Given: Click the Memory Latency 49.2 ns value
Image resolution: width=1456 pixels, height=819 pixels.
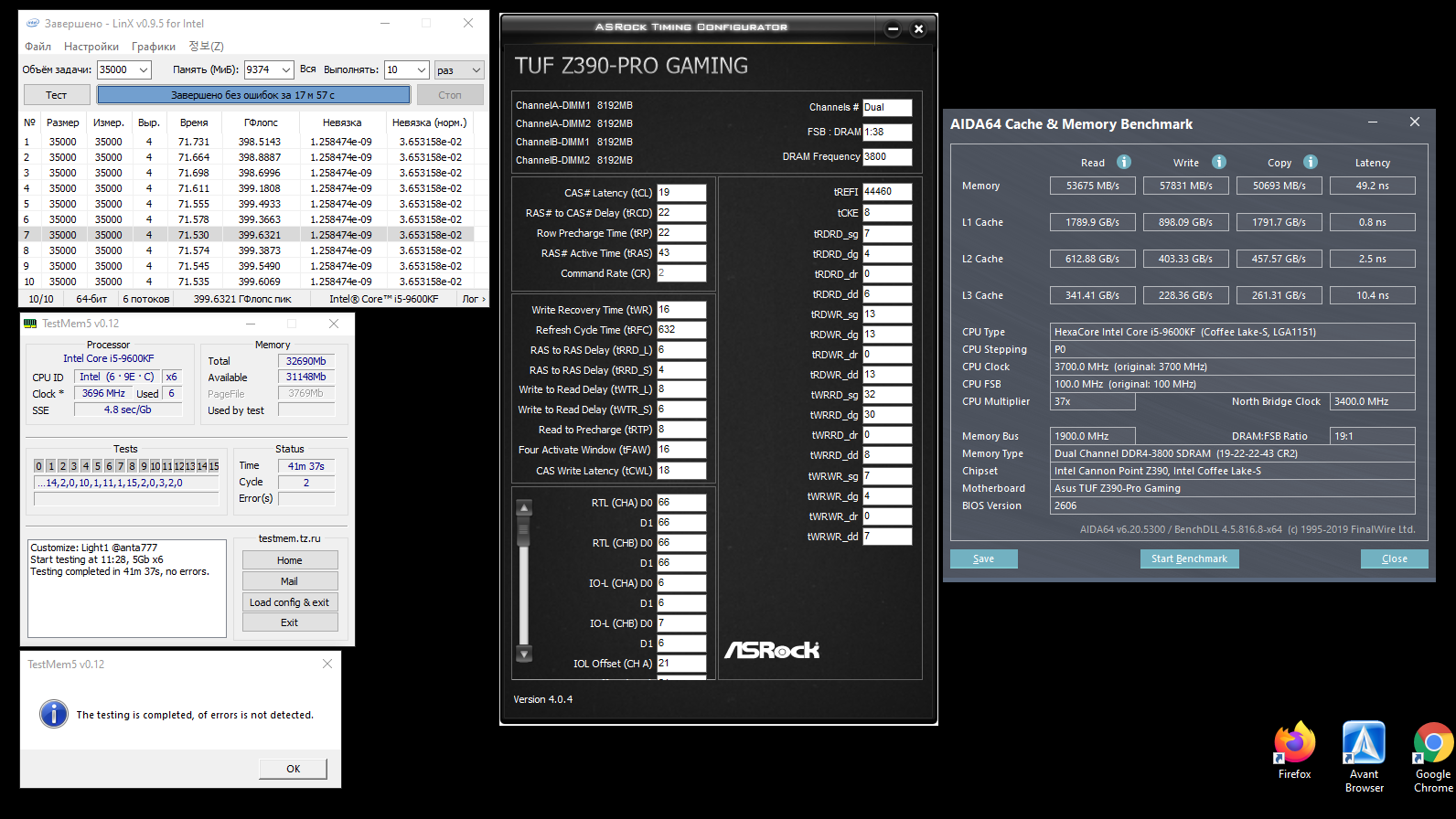Looking at the screenshot, I should pos(1373,186).
